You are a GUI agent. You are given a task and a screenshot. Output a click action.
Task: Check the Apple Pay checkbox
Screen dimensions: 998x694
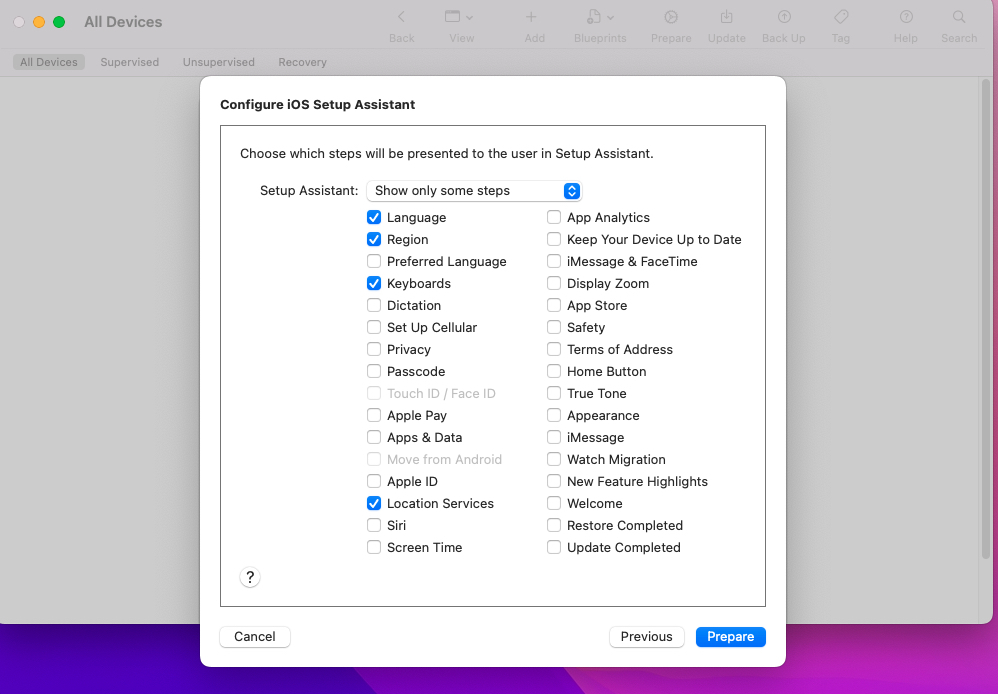click(x=374, y=416)
